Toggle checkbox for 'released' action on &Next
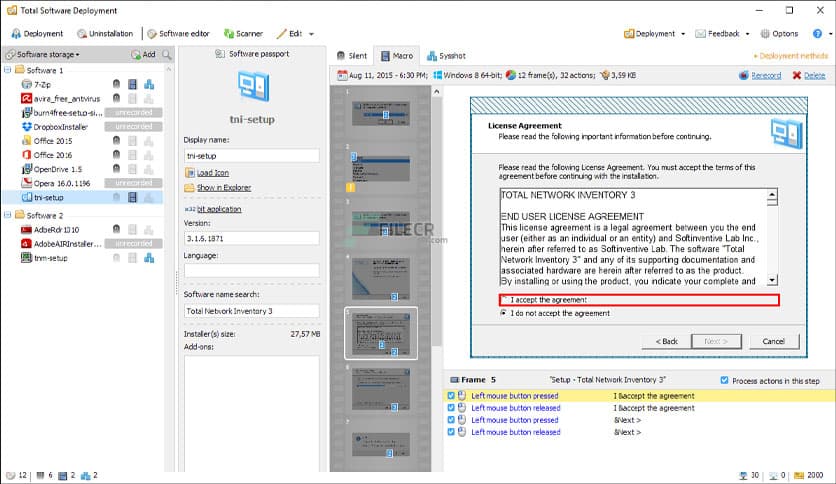The height and width of the screenshot is (484, 836). tap(451, 432)
